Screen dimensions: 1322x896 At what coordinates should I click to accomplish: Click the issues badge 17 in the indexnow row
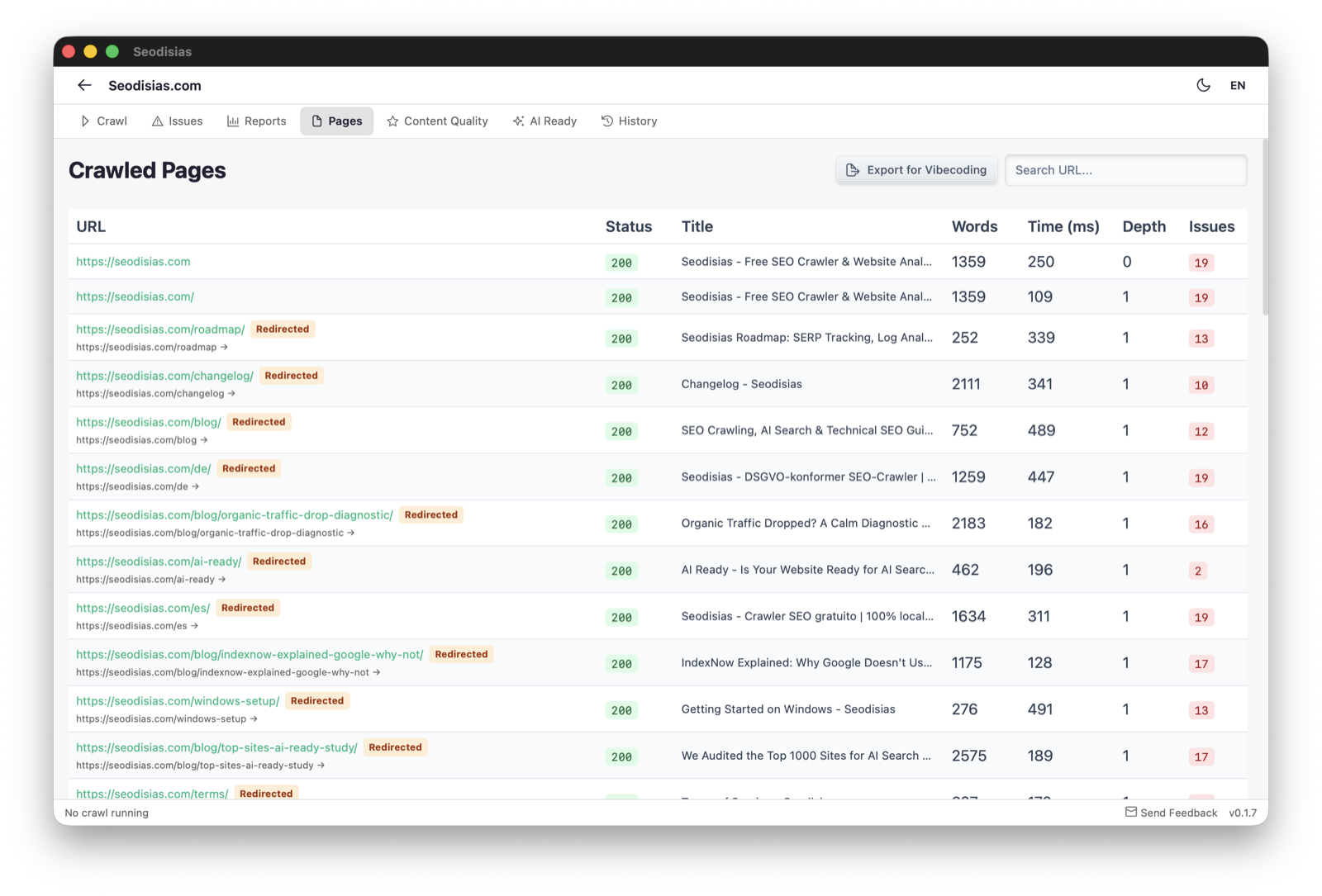pyautogui.click(x=1201, y=664)
